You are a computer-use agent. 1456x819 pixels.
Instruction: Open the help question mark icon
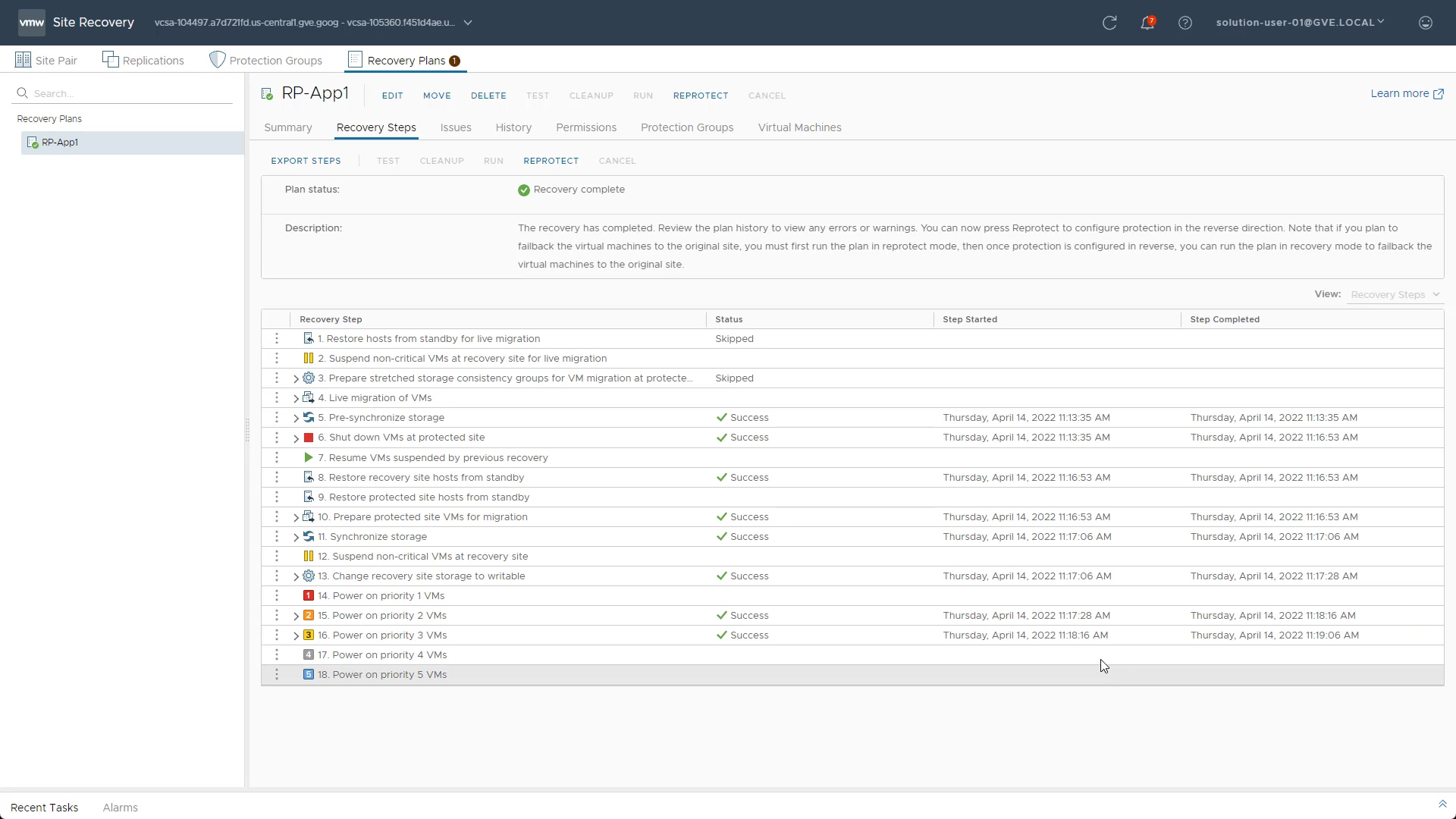point(1185,23)
